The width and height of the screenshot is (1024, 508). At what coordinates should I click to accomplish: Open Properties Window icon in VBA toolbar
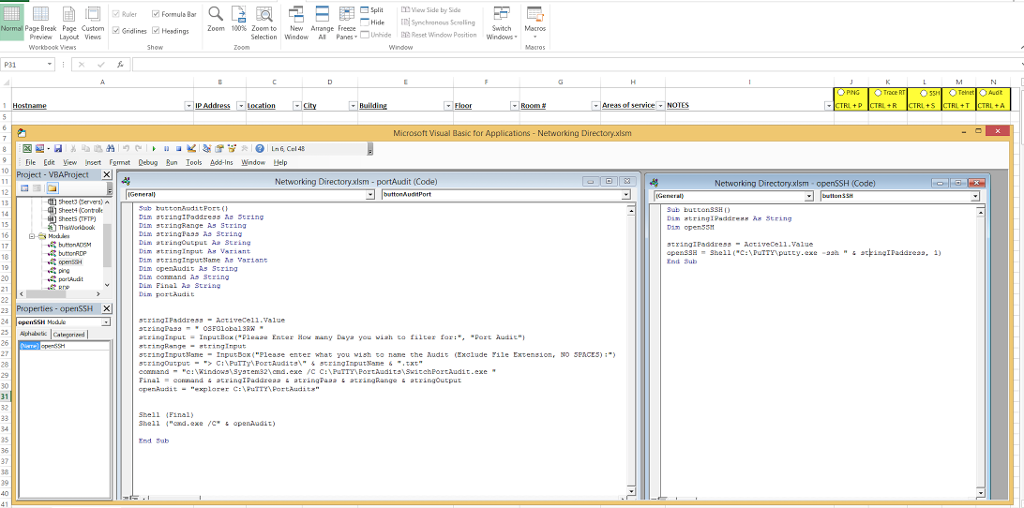tap(219, 148)
